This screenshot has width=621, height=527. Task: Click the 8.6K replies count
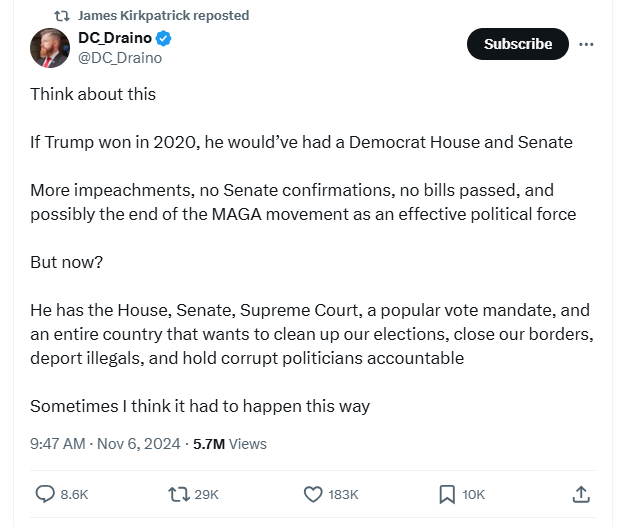[75, 494]
